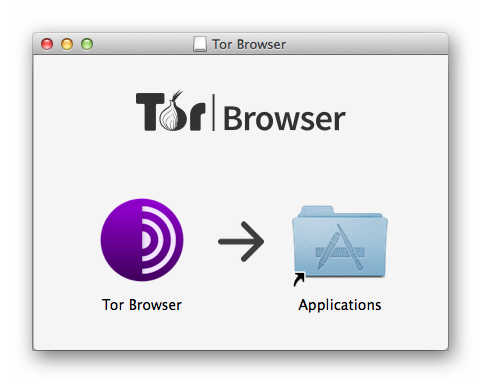The height and width of the screenshot is (383, 481).
Task: Select the "Applications" folder label
Action: pos(340,305)
